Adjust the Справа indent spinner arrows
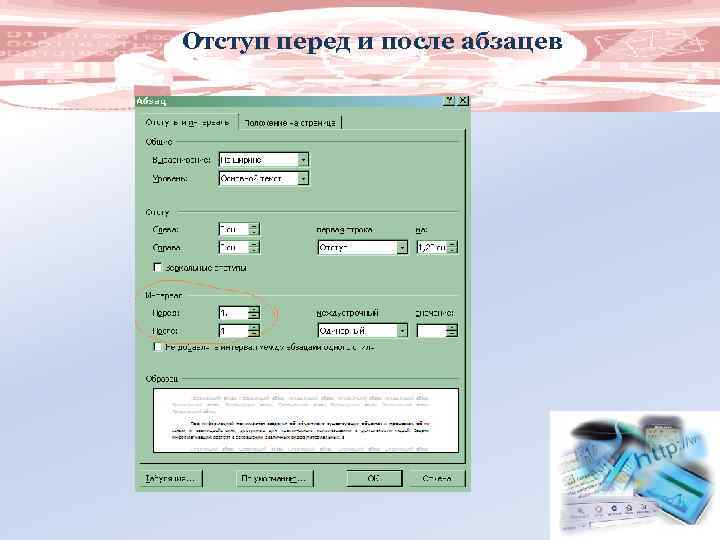The width and height of the screenshot is (720, 540). (254, 248)
